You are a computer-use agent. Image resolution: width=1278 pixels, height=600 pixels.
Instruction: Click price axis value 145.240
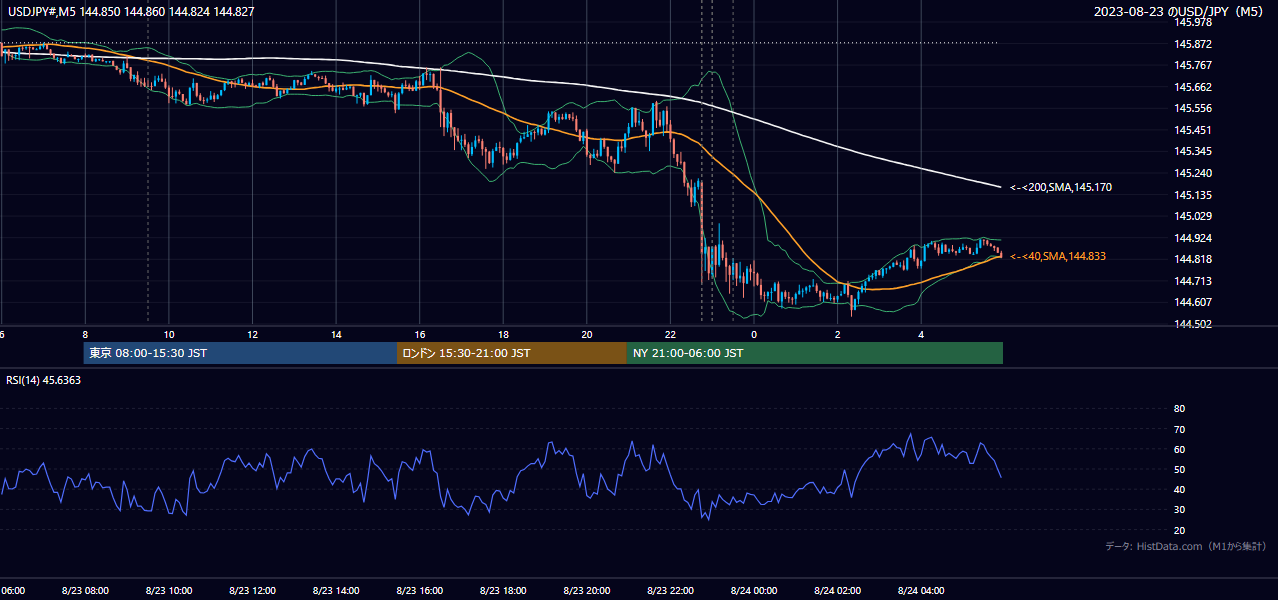click(1192, 173)
